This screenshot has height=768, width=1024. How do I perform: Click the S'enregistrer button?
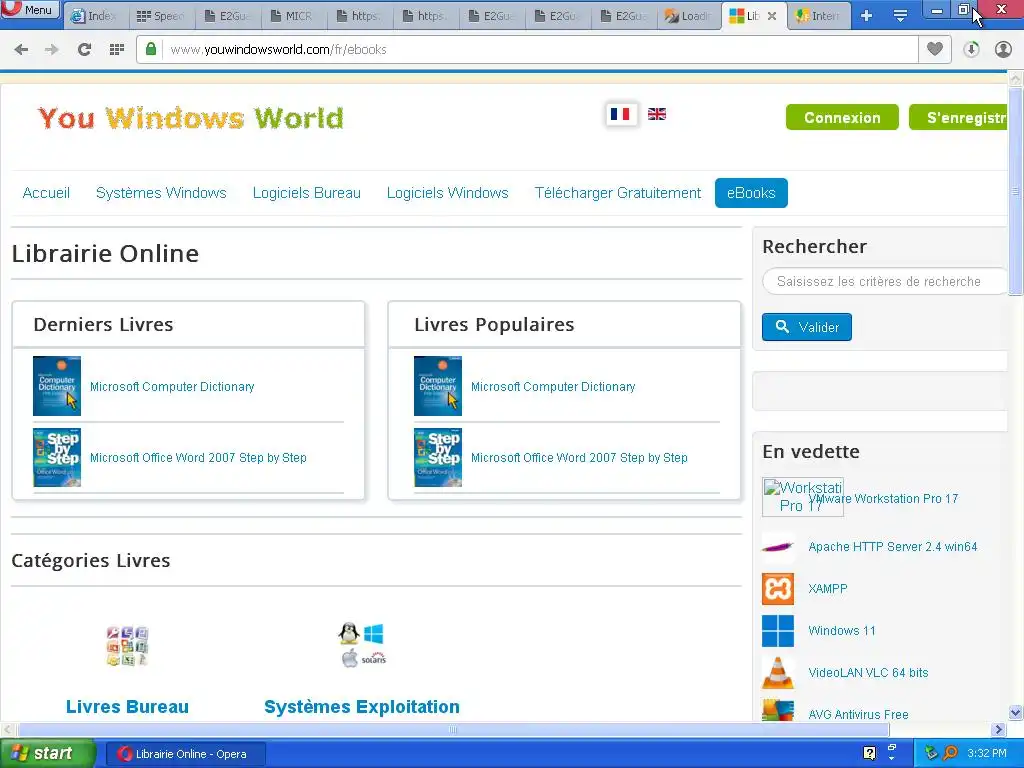tap(959, 118)
